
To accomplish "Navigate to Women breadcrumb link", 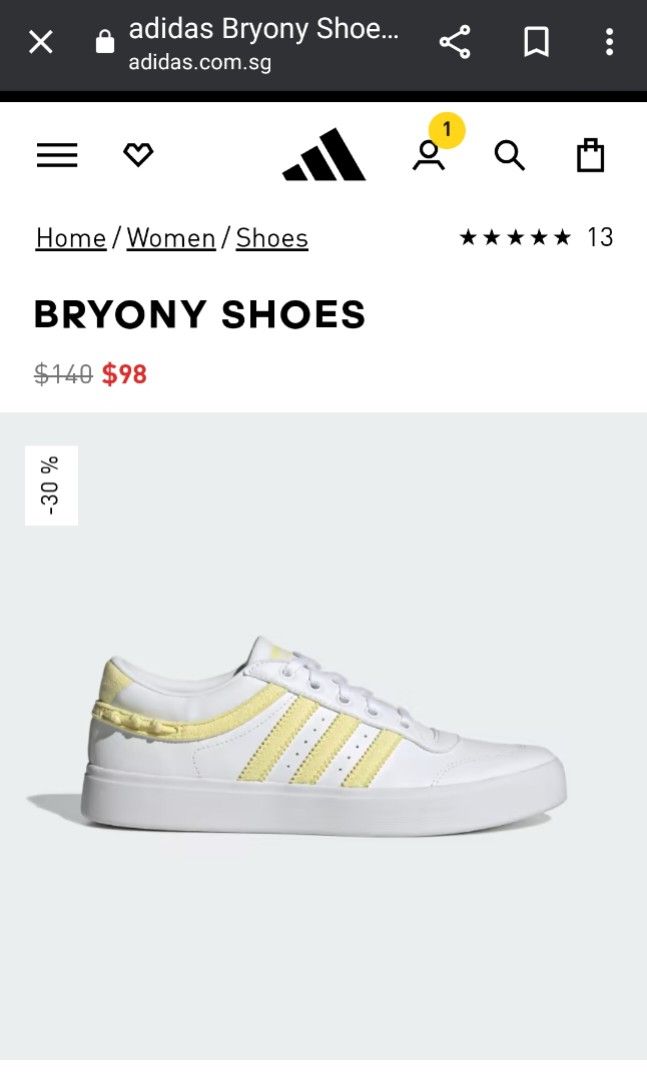I will coord(172,238).
